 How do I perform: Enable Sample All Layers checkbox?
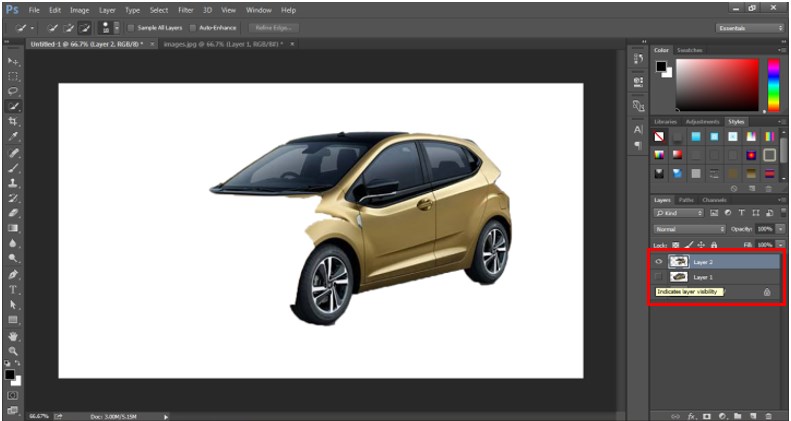click(x=131, y=28)
